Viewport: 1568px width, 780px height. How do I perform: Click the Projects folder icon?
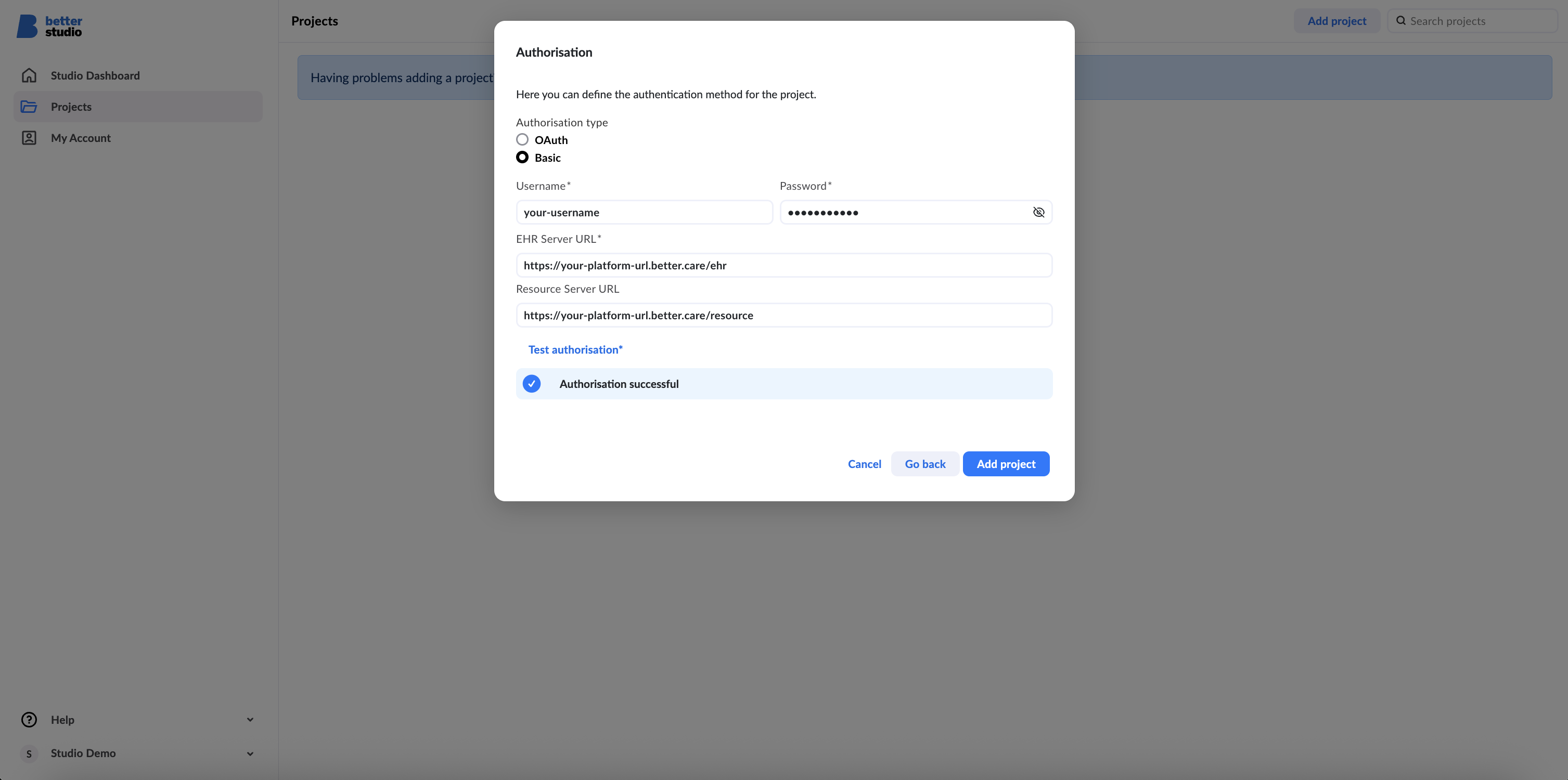click(x=29, y=107)
